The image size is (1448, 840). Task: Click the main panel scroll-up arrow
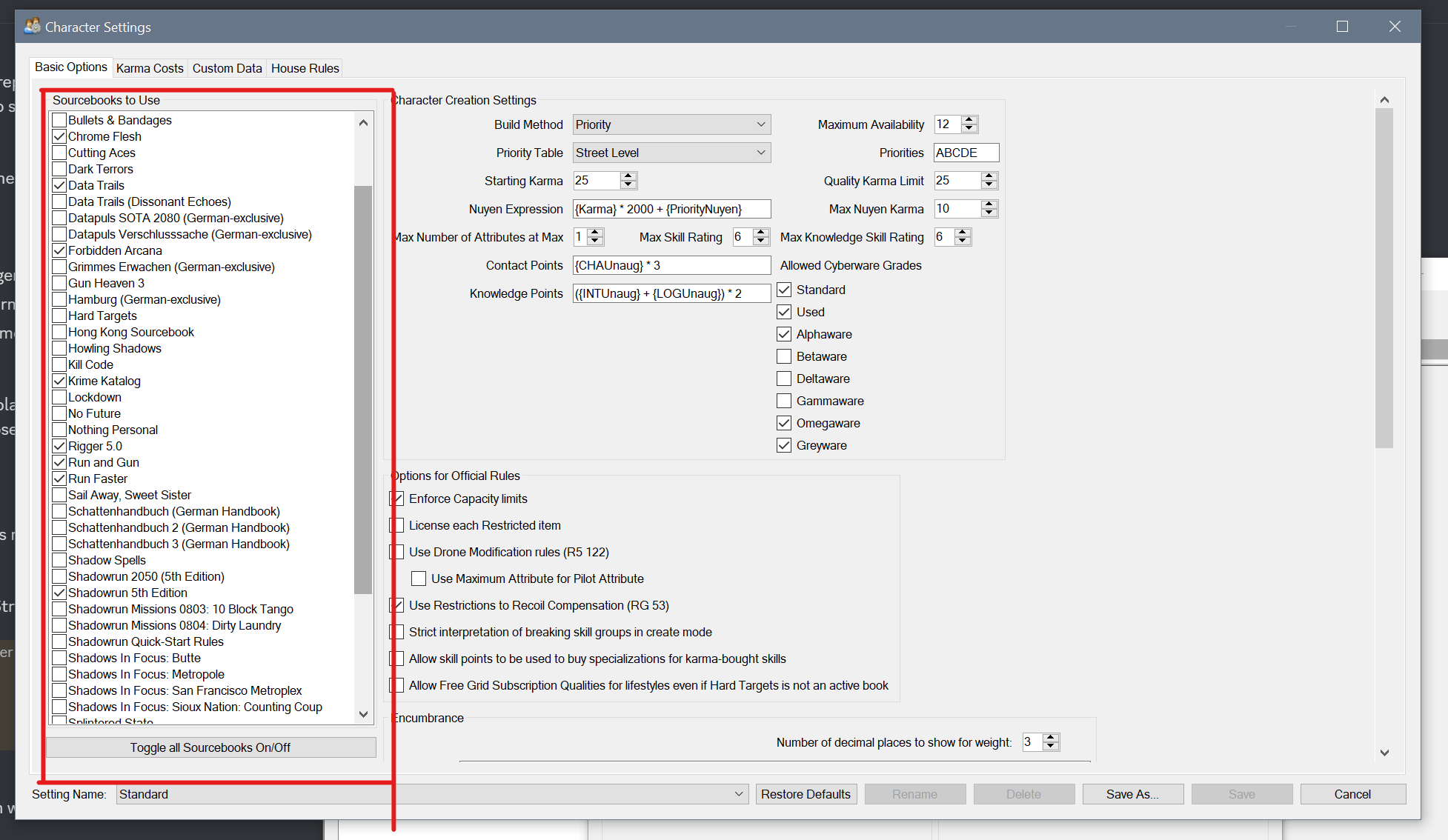pyautogui.click(x=1384, y=100)
